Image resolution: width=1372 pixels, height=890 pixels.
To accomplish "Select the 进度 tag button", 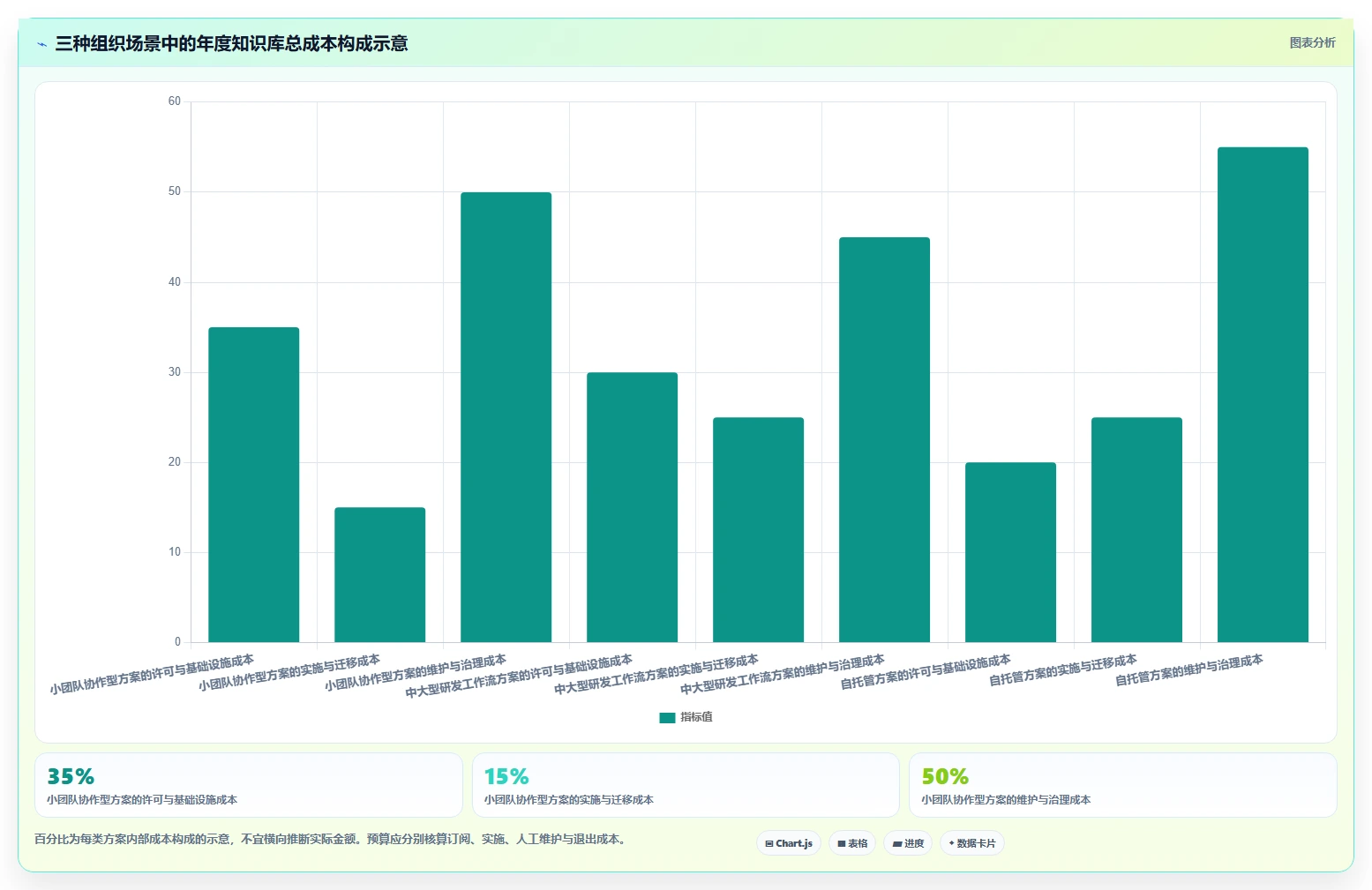I will click(908, 843).
